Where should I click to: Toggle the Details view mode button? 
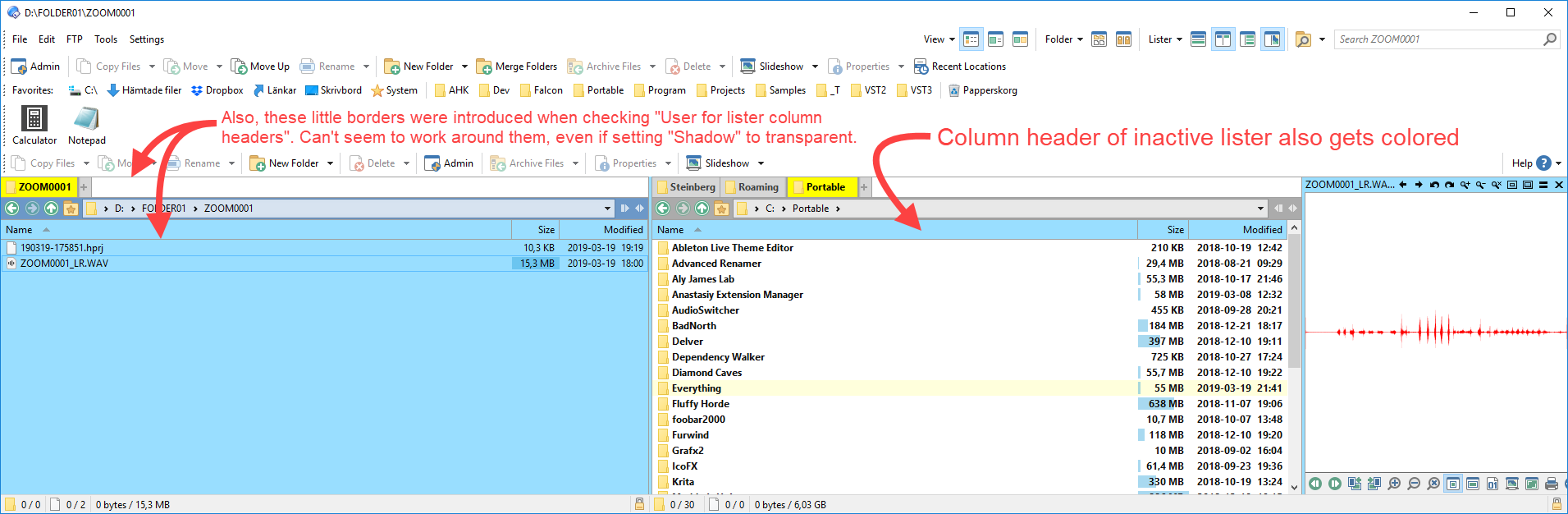coord(971,39)
